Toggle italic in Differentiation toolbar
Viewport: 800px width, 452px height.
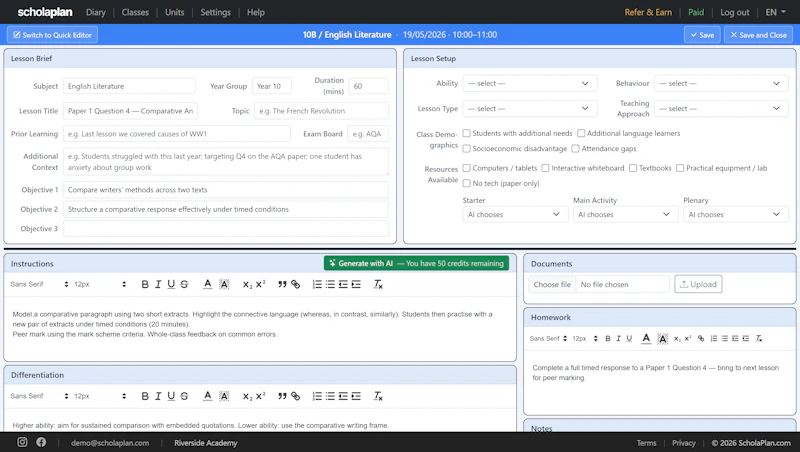coord(158,396)
